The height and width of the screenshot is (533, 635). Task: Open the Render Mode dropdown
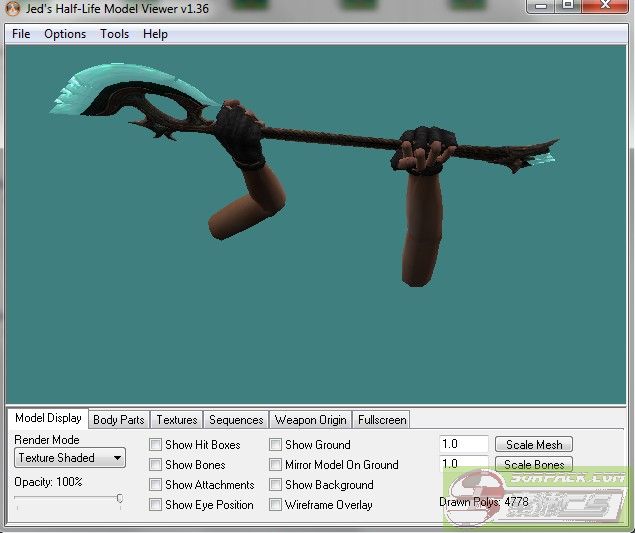[x=70, y=458]
